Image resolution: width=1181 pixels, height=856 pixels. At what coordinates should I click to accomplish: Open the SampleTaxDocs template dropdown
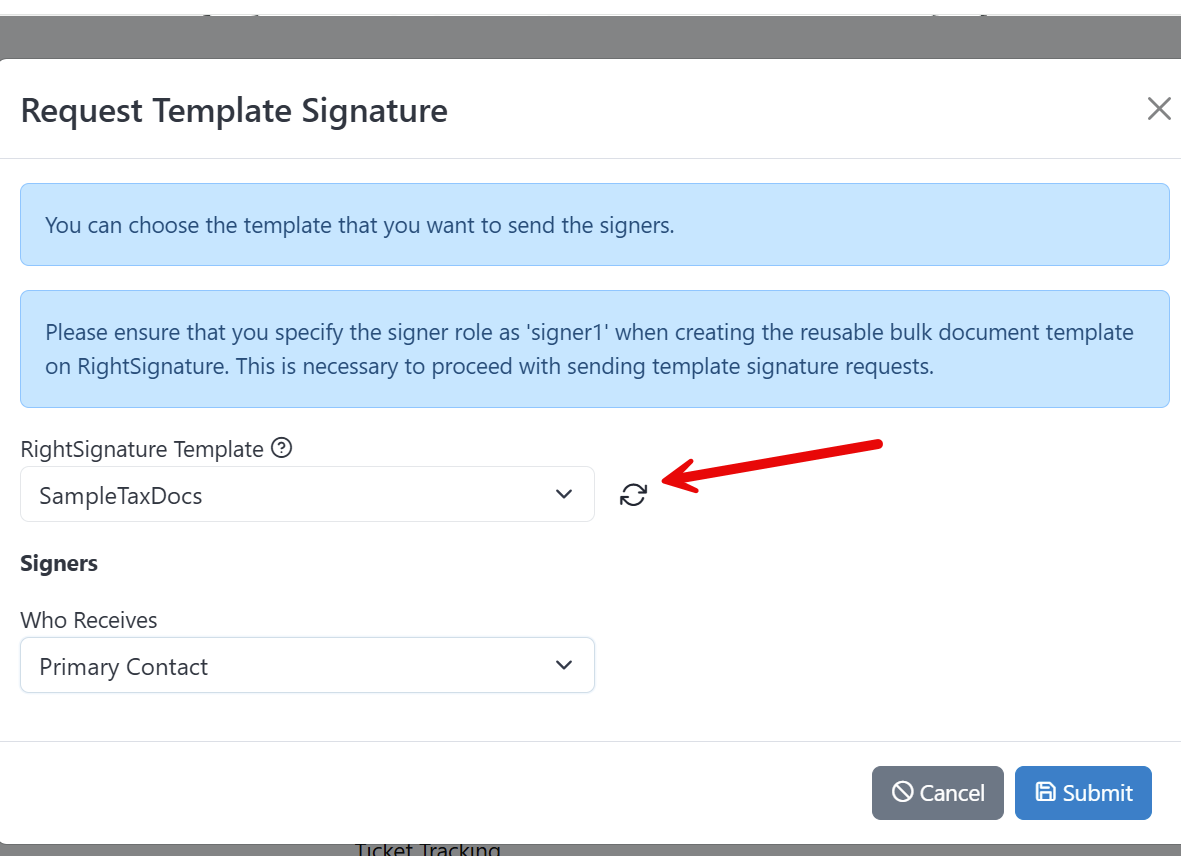point(307,494)
